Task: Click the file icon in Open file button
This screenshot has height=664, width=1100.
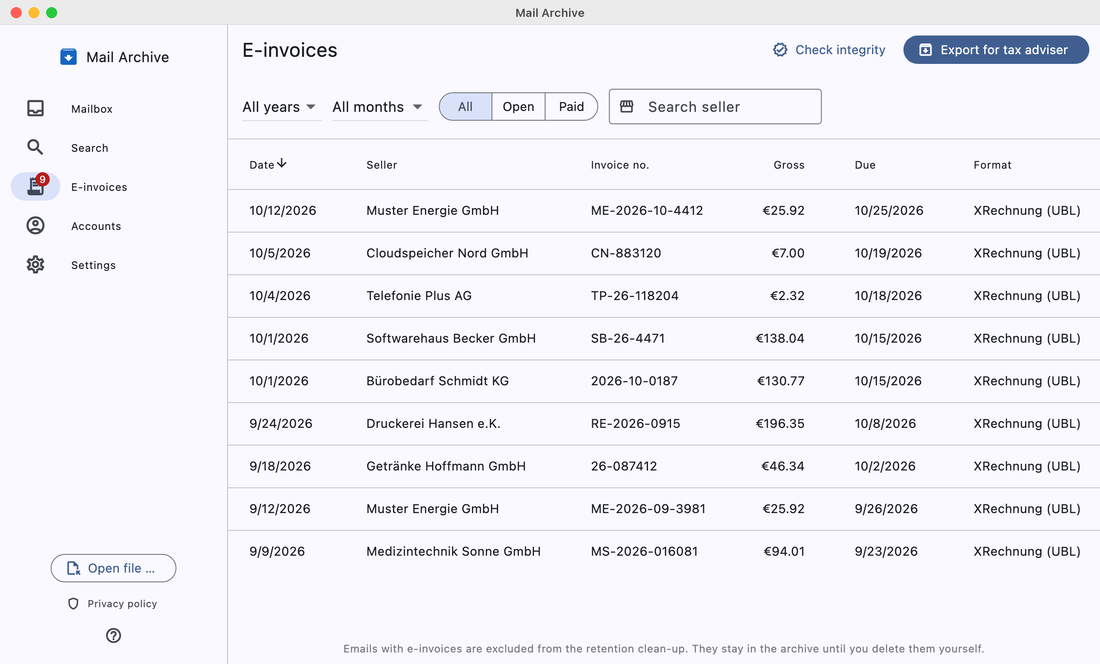Action: point(73,568)
